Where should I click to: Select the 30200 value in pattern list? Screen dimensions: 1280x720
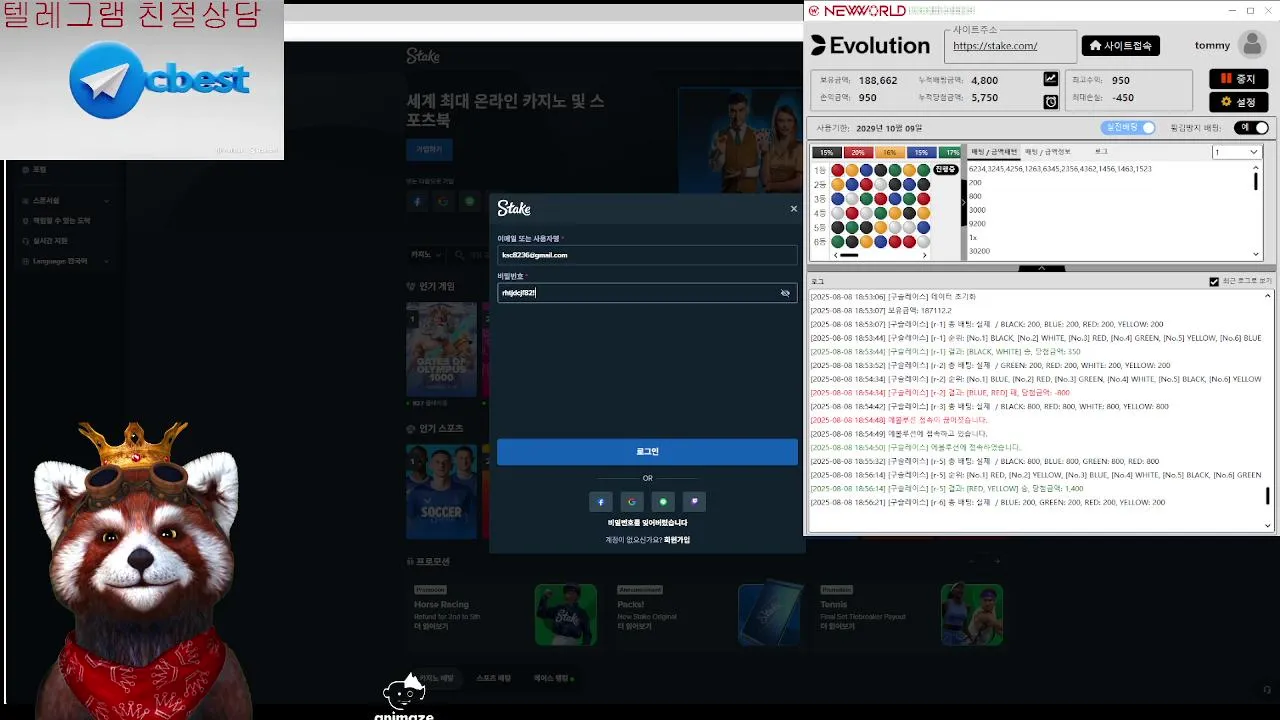click(x=979, y=251)
